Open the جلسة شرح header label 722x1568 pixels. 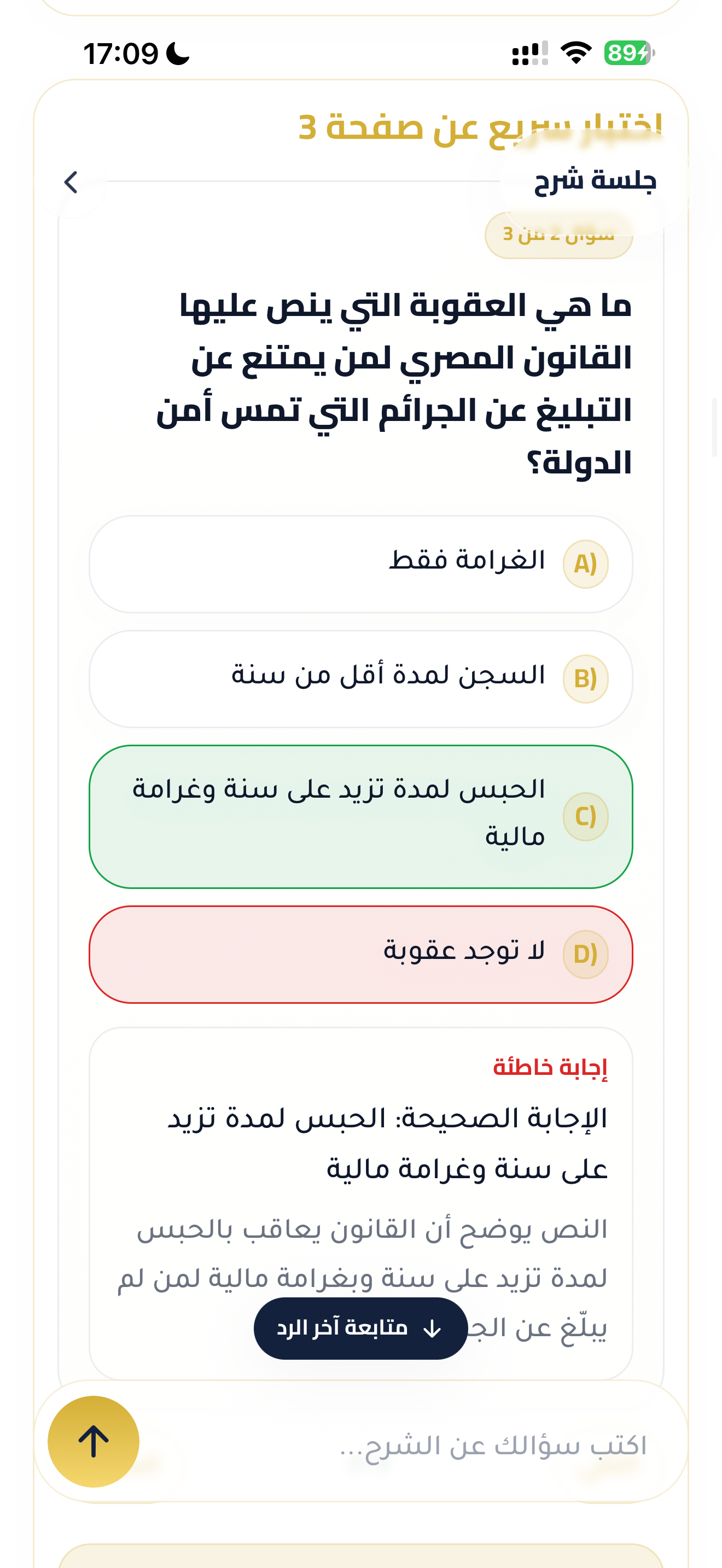[x=595, y=181]
